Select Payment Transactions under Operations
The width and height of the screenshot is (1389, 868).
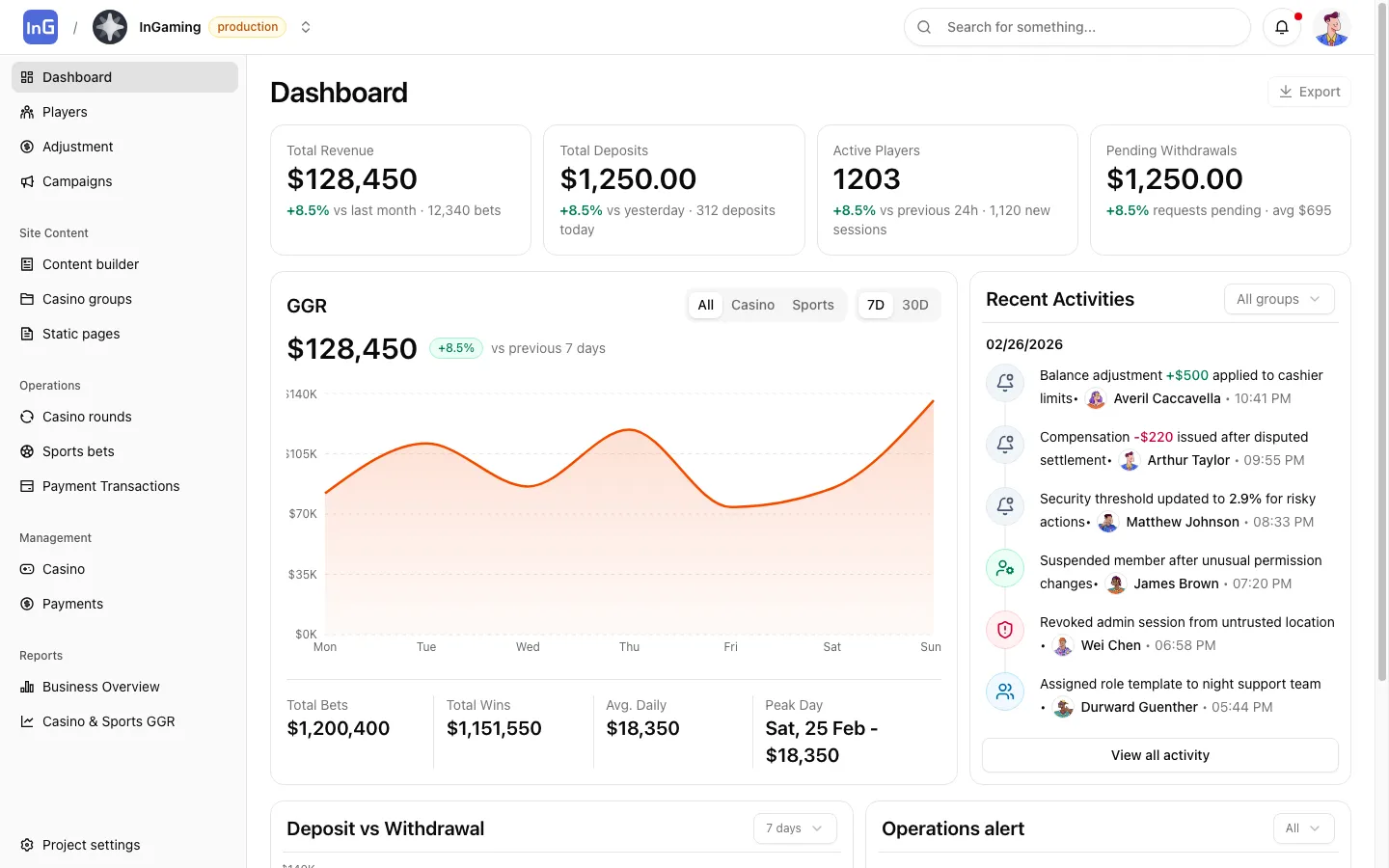(x=110, y=486)
